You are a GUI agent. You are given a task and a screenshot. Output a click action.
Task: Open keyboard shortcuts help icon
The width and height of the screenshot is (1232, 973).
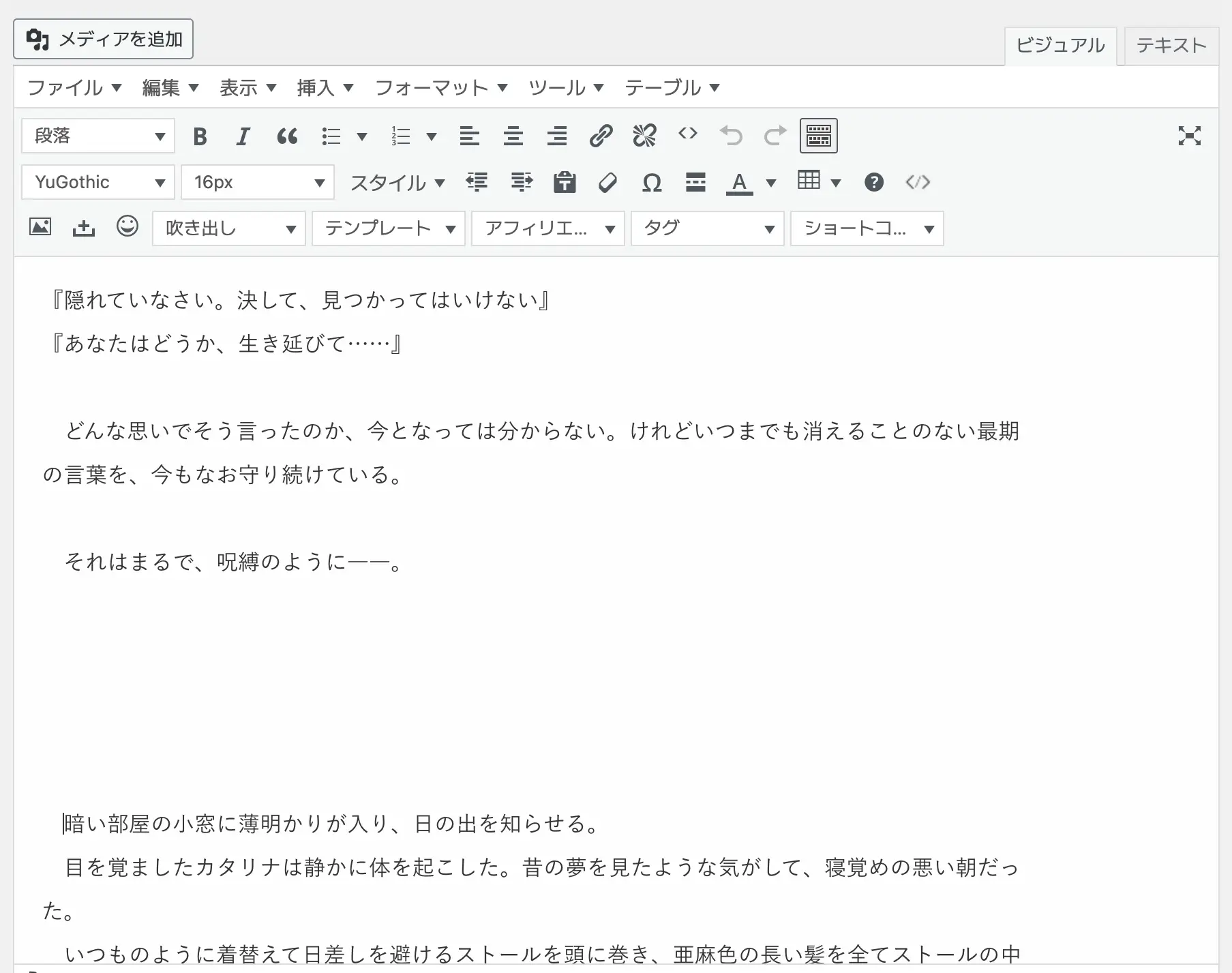point(874,182)
